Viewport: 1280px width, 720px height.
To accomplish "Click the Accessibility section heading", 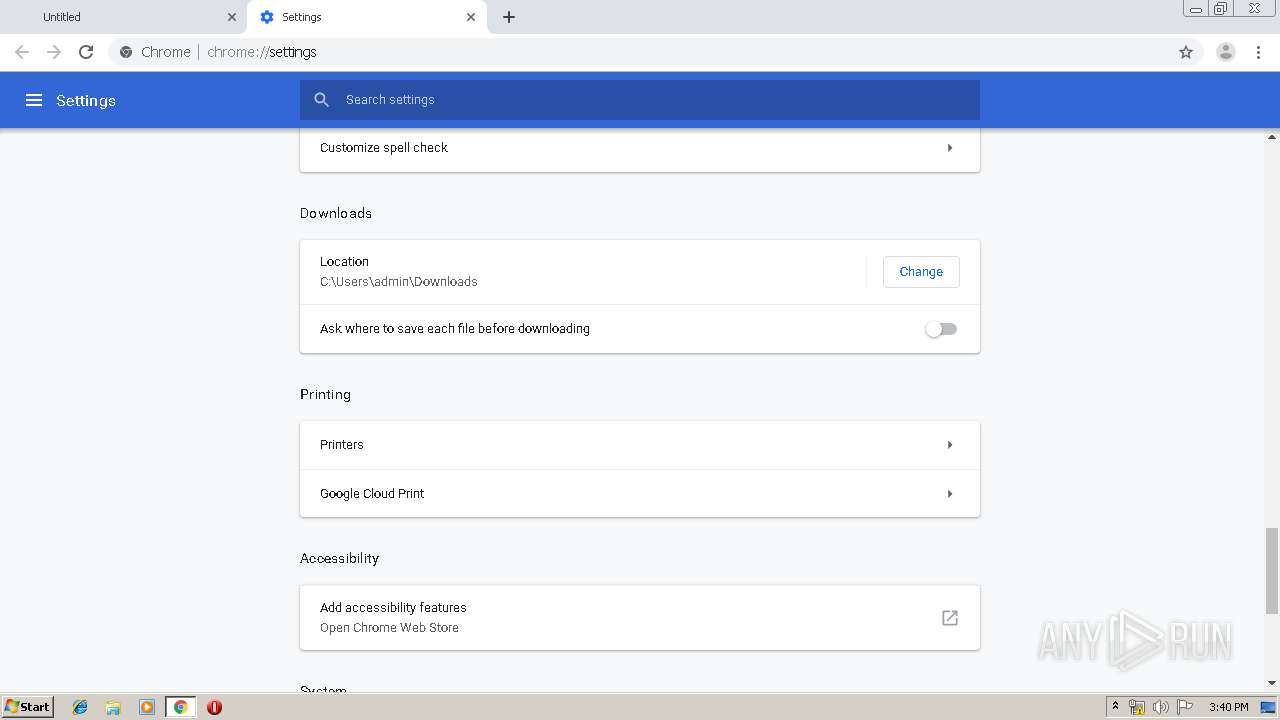I will coord(339,558).
